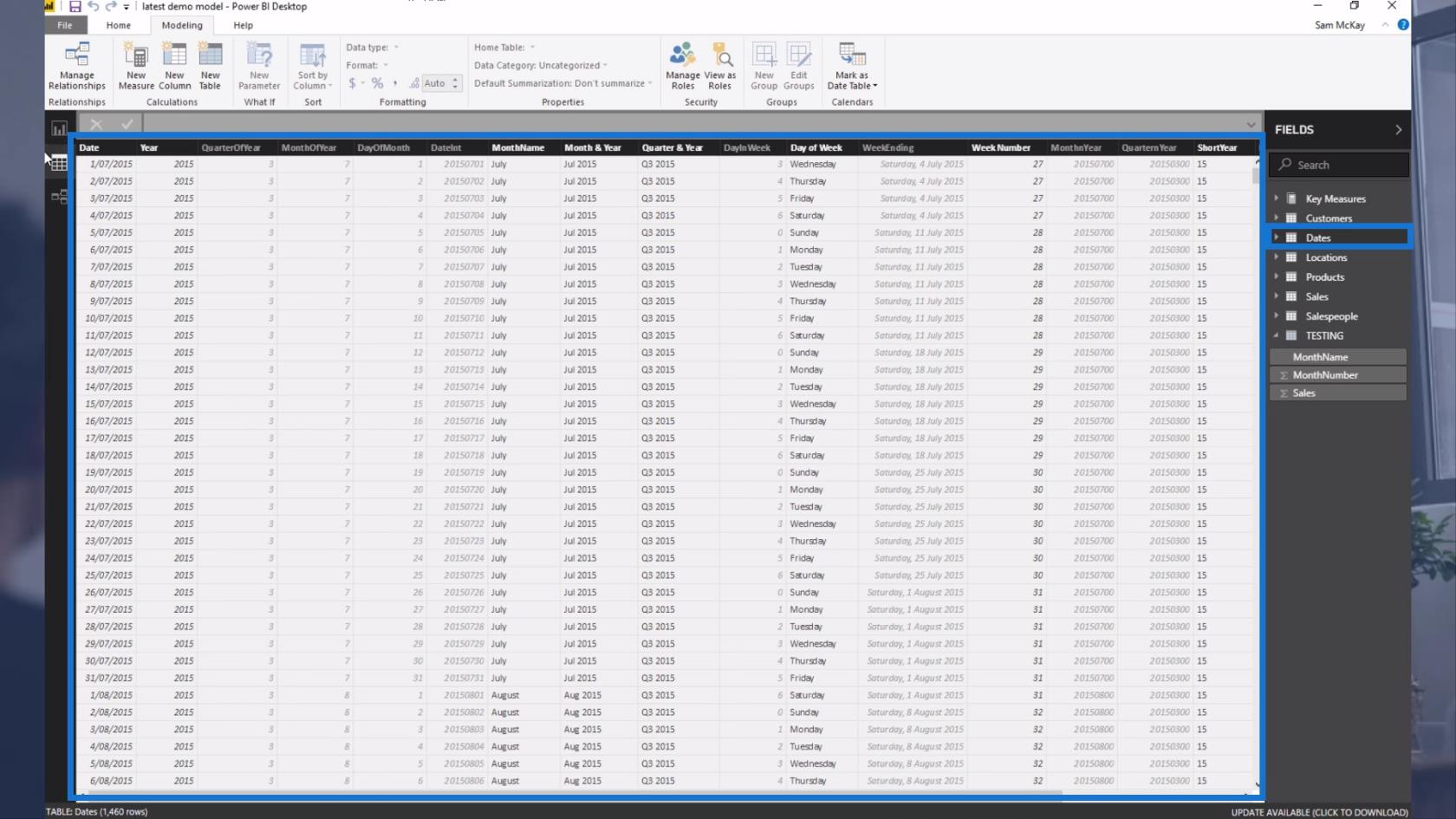Expand the Products table
The image size is (1456, 819).
pyautogui.click(x=1276, y=277)
